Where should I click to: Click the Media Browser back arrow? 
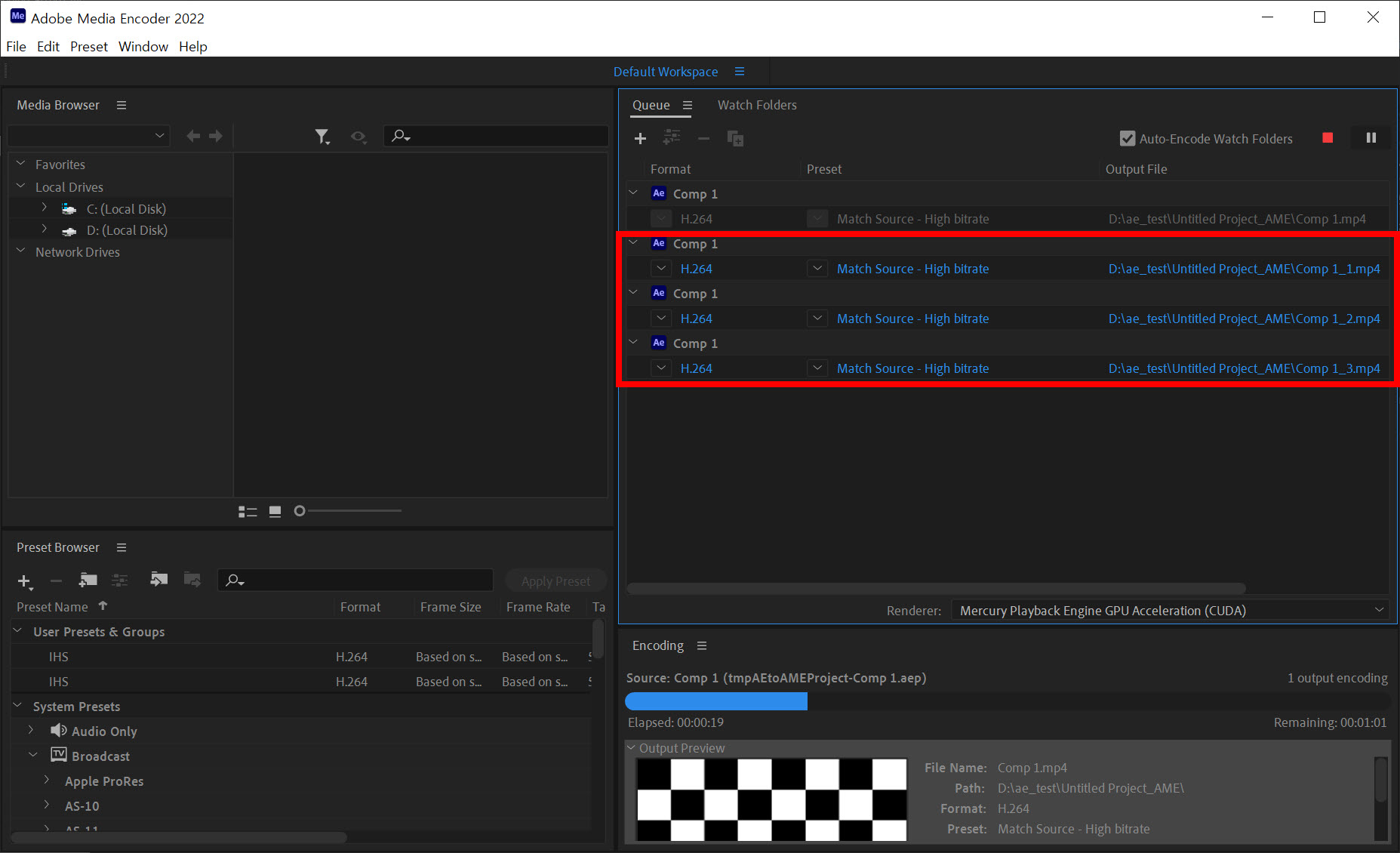pyautogui.click(x=193, y=136)
